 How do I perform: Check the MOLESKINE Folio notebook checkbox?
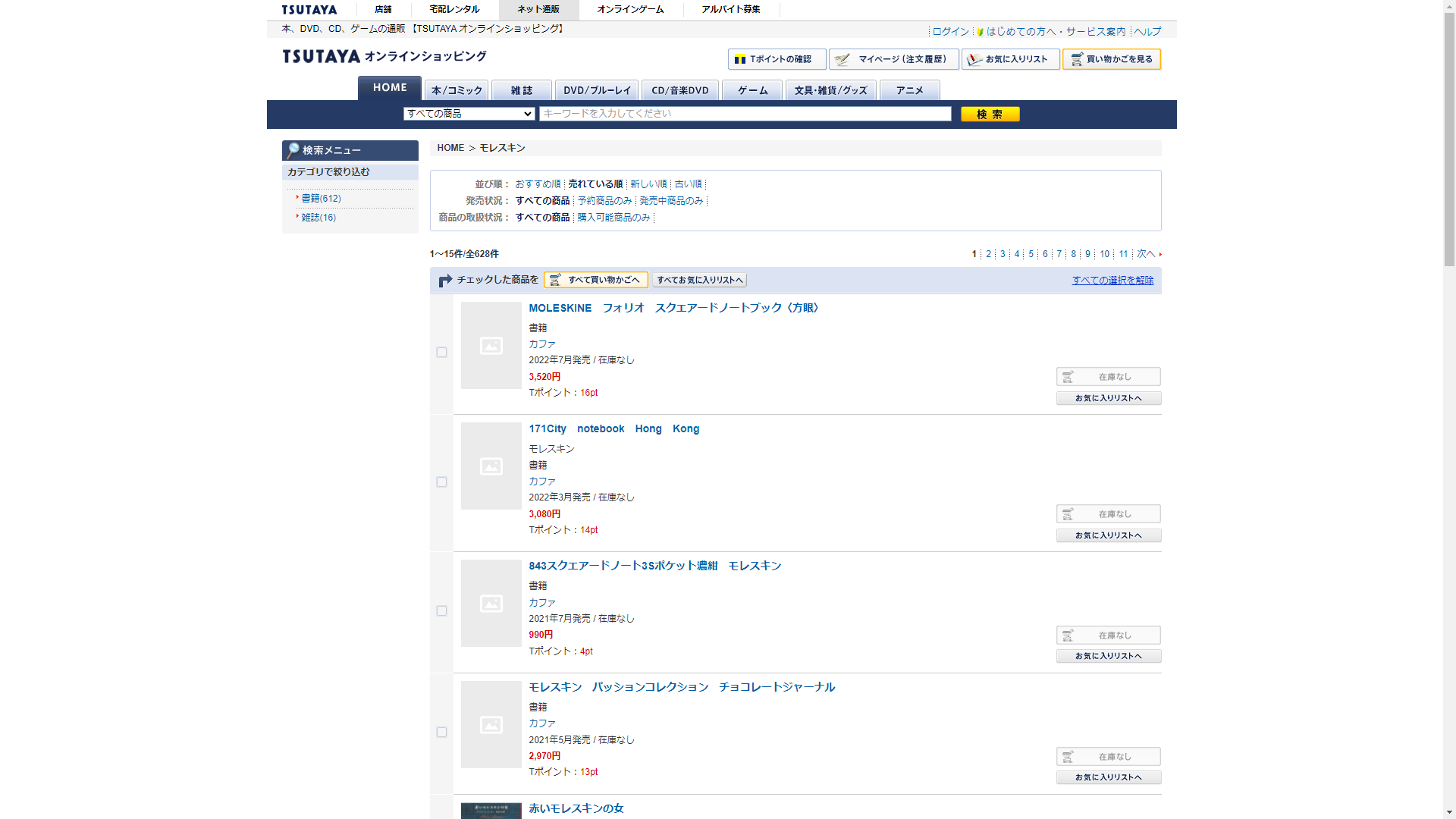[x=441, y=353]
